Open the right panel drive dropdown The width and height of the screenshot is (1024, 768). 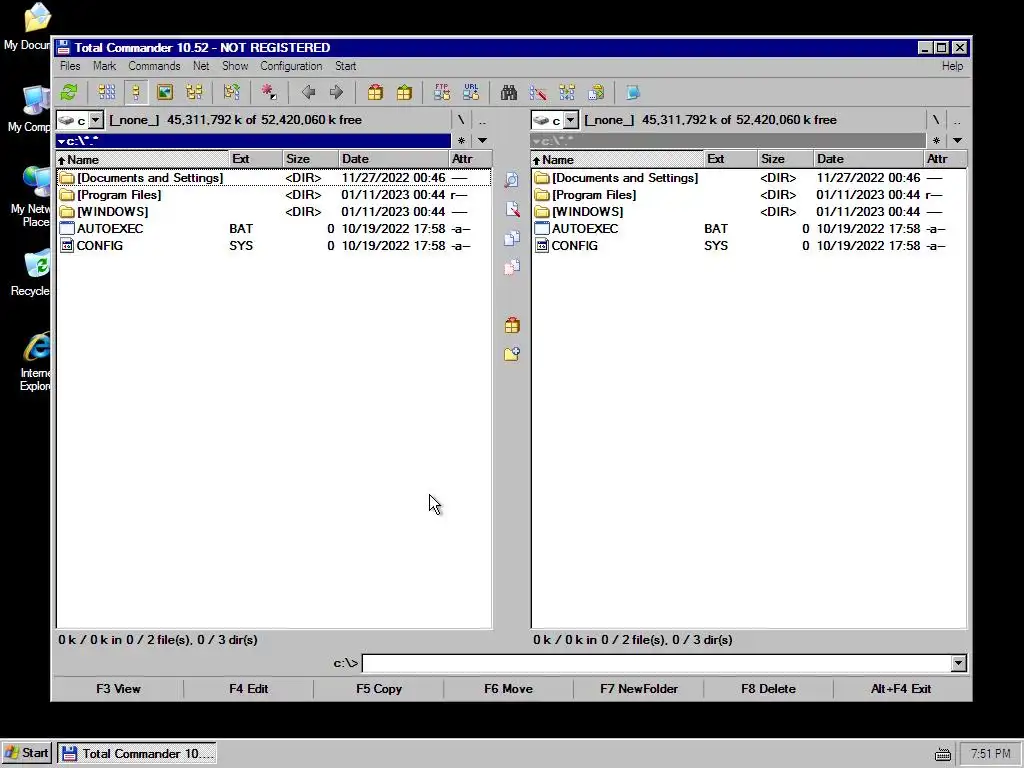571,120
